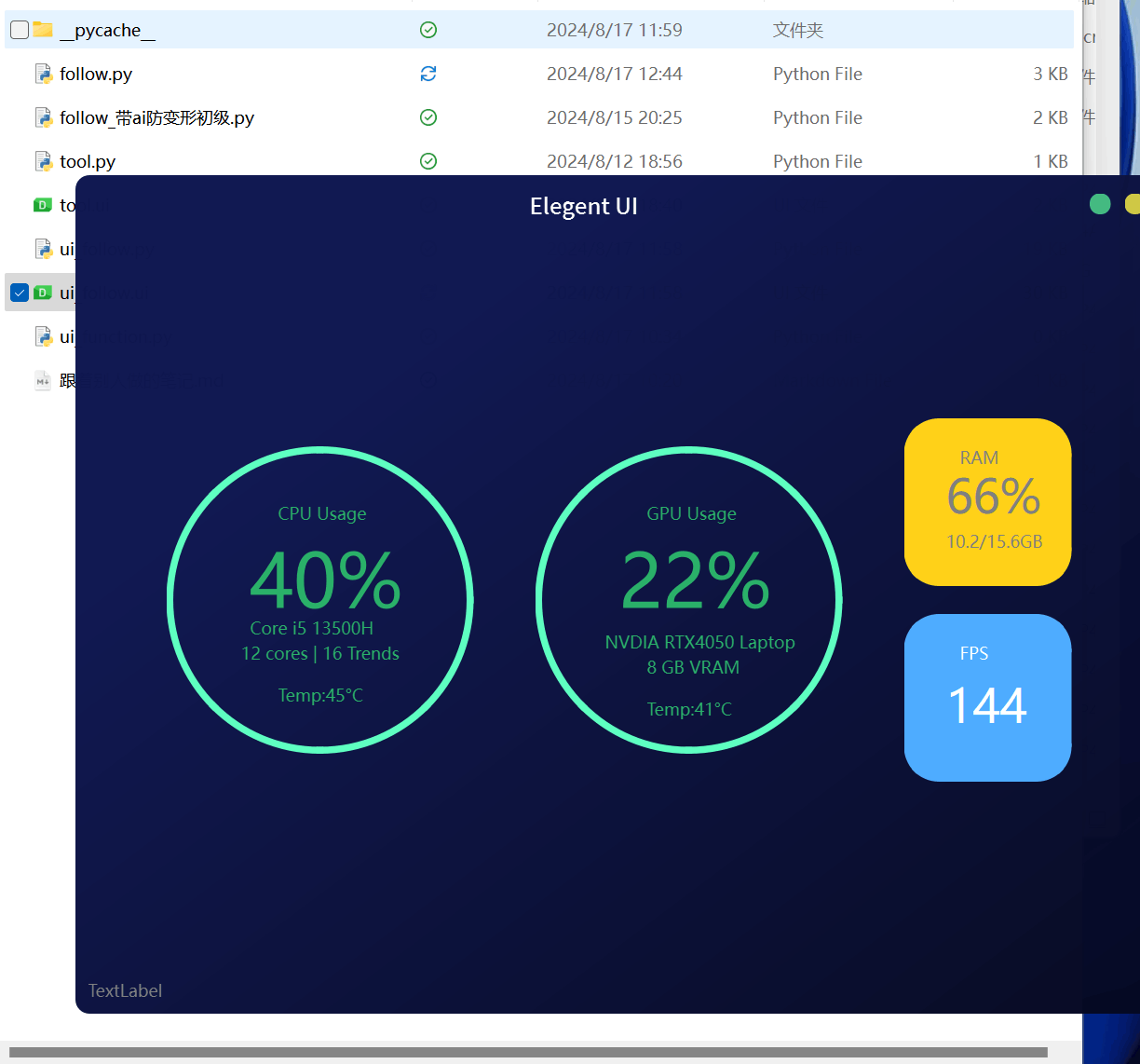Screen dimensions: 1140x1064
Task: Click synced checkmark status of follow_带ai防变形初级.py
Action: pyautogui.click(x=428, y=117)
